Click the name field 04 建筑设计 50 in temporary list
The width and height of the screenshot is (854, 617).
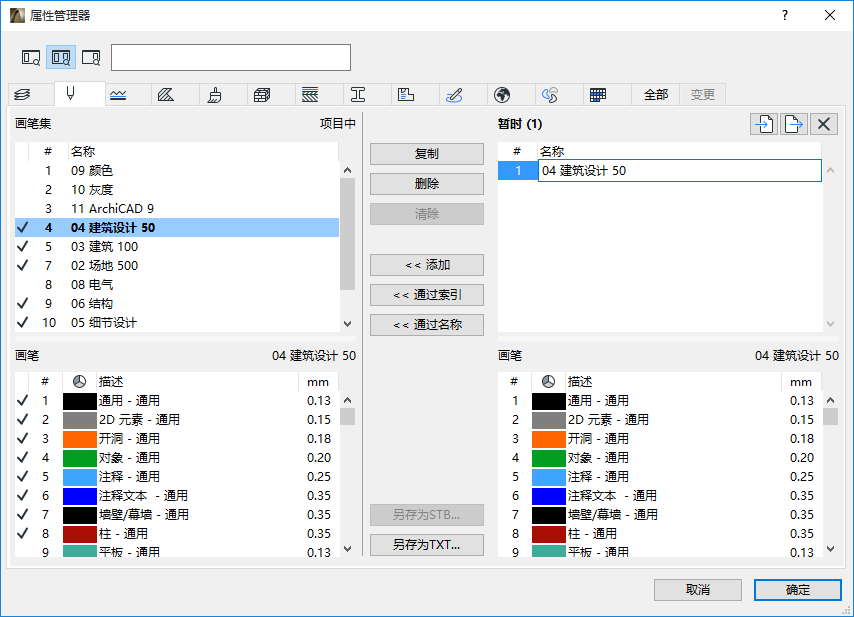(x=680, y=170)
